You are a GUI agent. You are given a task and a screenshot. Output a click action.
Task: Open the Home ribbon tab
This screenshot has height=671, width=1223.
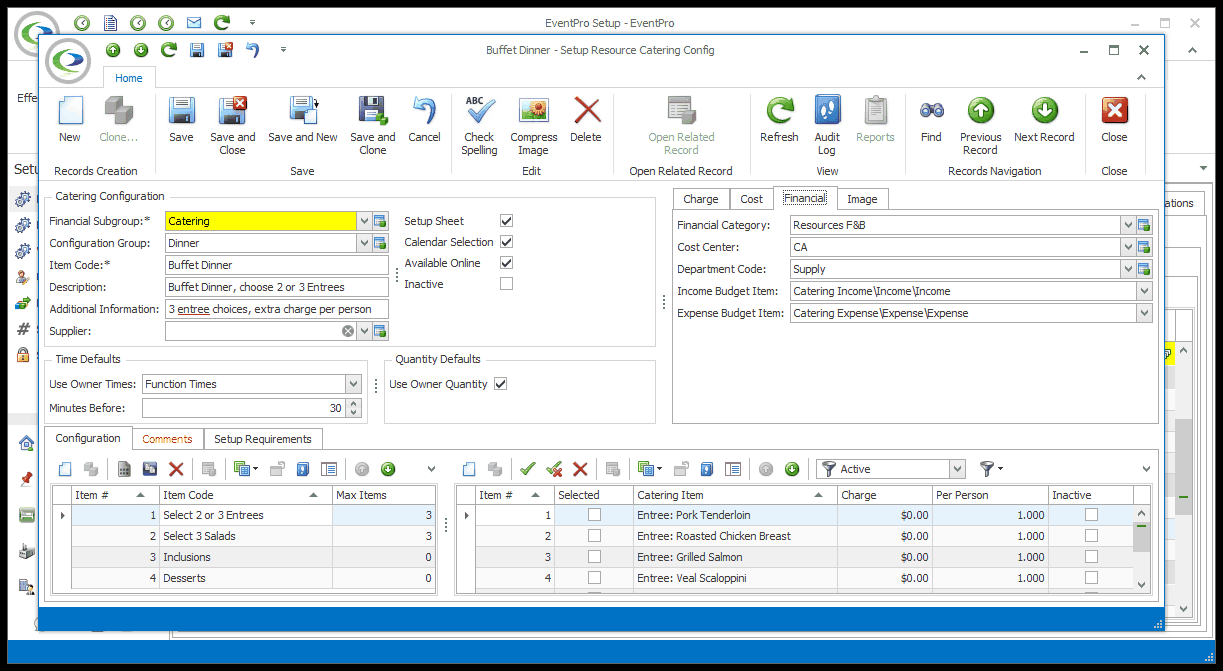coord(129,78)
